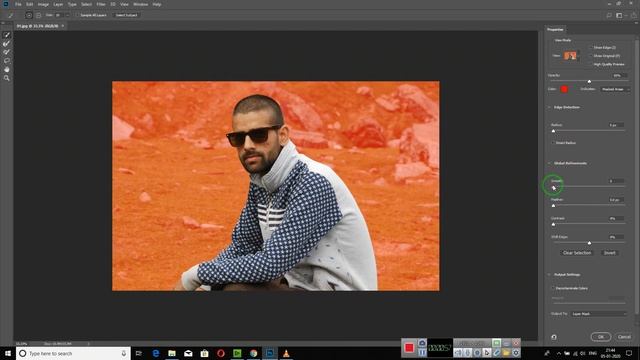
Task: Open the Filter menu
Action: (x=101, y=4)
